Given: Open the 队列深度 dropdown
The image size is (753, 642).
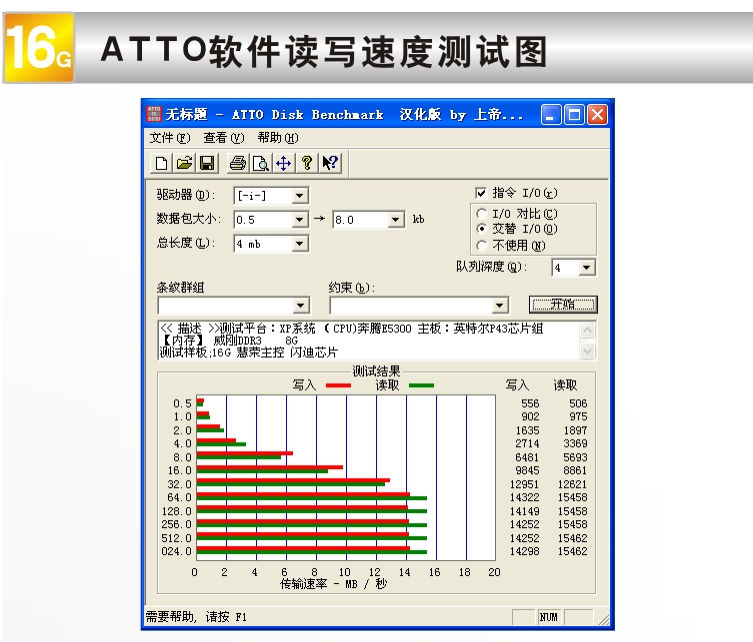Looking at the screenshot, I should click(x=587, y=267).
